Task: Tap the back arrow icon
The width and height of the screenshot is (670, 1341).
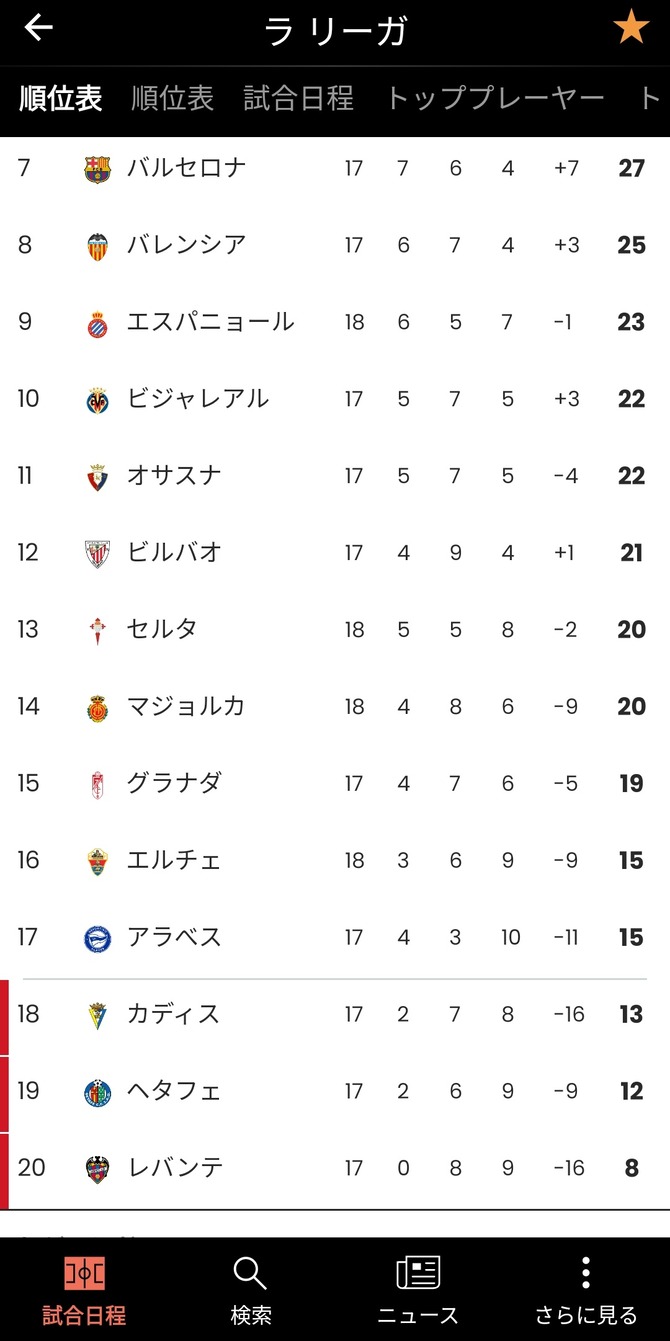Action: 38,28
